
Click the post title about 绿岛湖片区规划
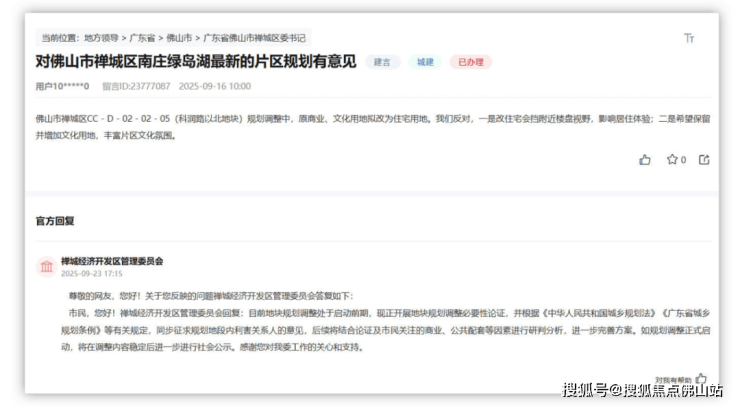tap(196, 62)
